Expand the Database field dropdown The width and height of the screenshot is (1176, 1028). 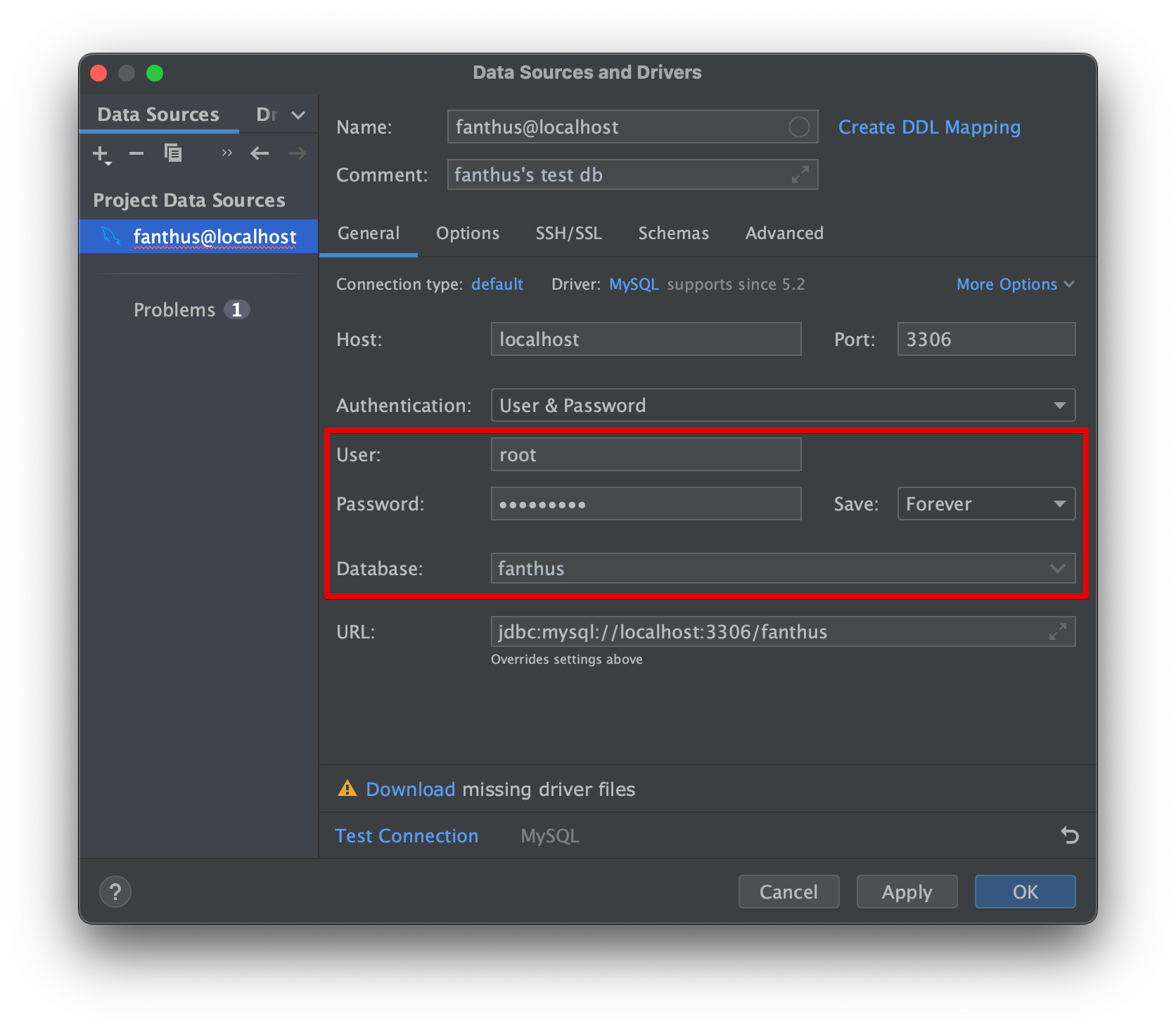pyautogui.click(x=1057, y=569)
